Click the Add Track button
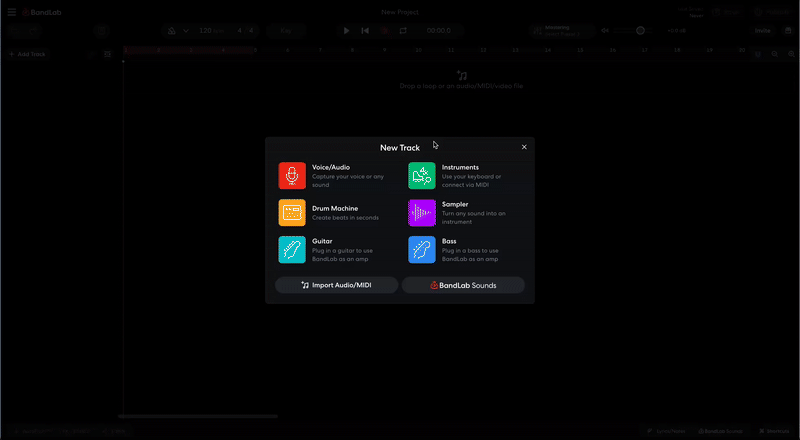This screenshot has height=440, width=800. [x=27, y=54]
